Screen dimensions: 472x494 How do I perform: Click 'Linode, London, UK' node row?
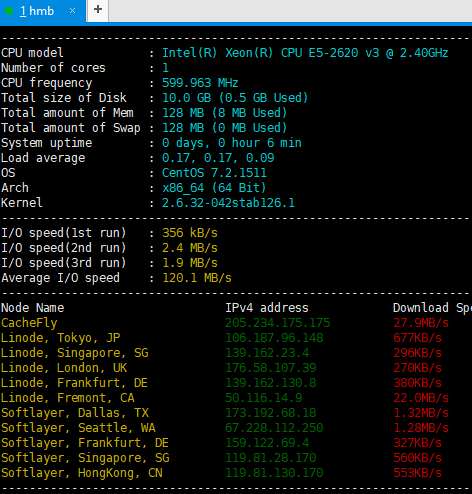click(64, 368)
